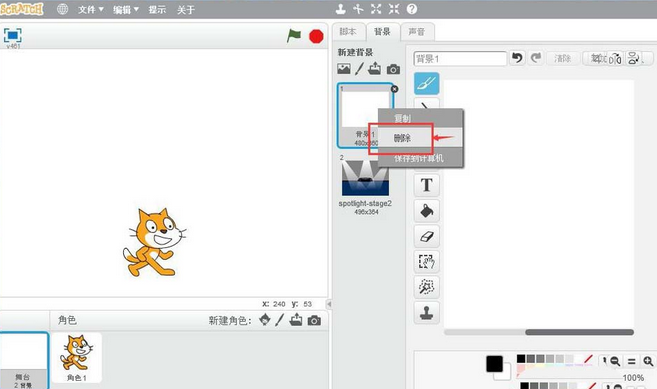Click the globe language icon
Image resolution: width=657 pixels, height=389 pixels.
point(62,9)
